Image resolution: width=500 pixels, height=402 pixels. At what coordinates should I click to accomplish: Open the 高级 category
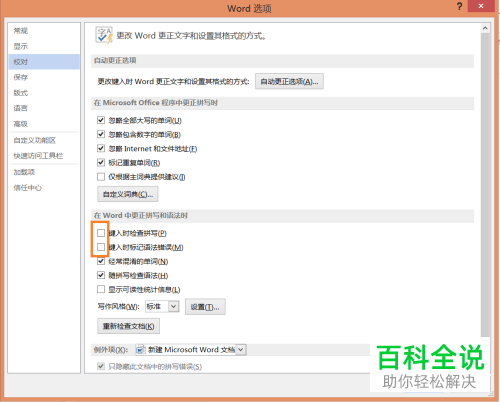44,124
